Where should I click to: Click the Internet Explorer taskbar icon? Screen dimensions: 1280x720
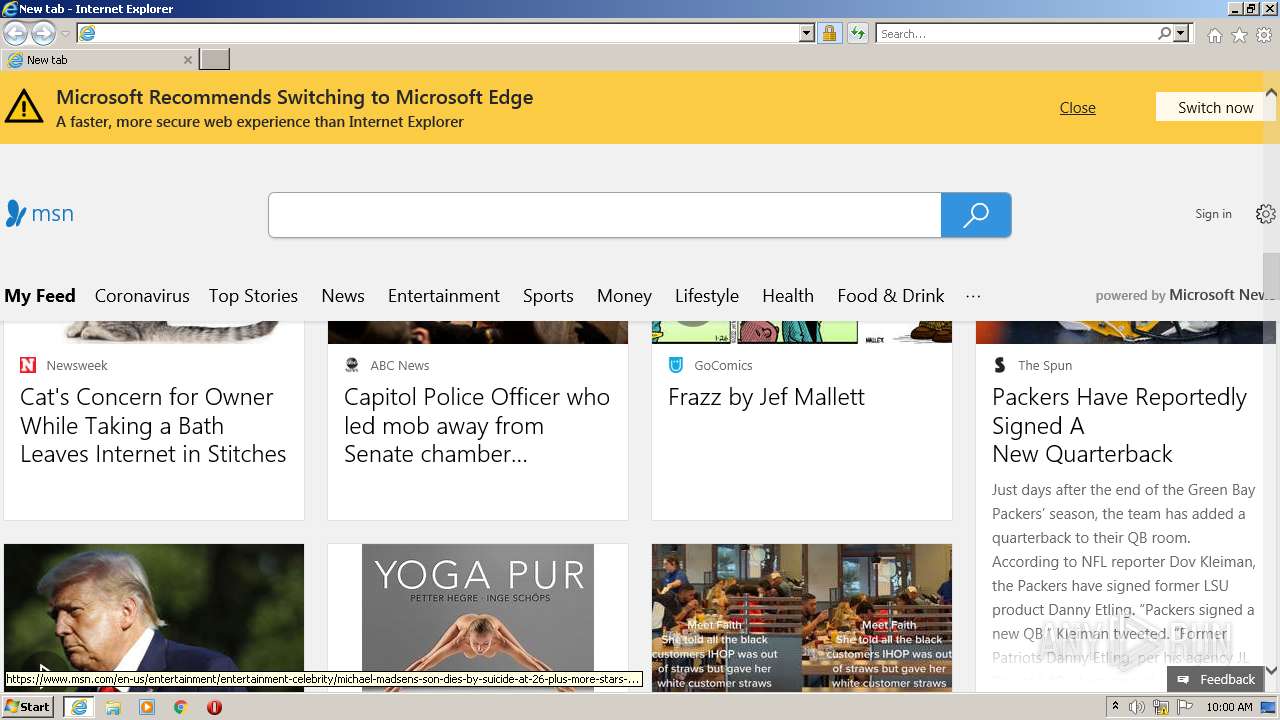79,707
